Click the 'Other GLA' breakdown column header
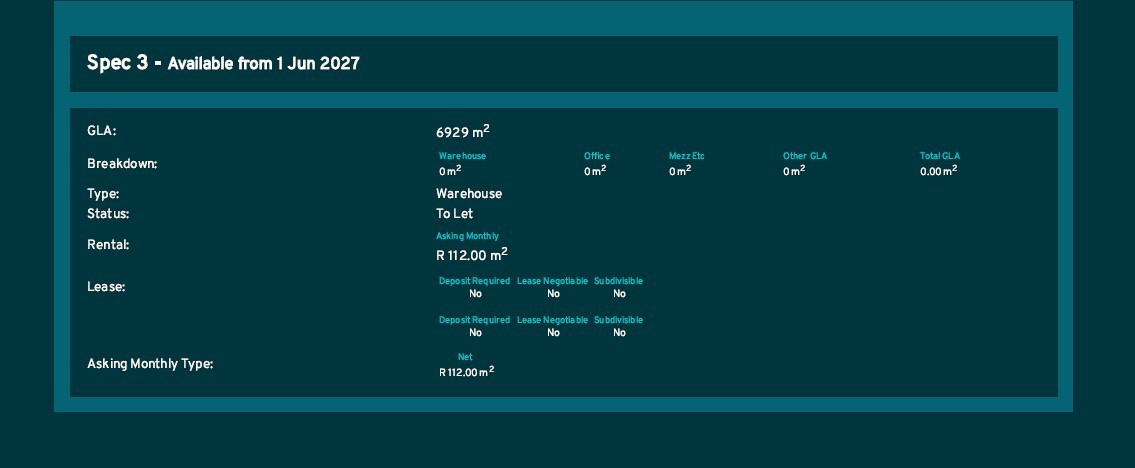The image size is (1135, 468). click(x=804, y=156)
